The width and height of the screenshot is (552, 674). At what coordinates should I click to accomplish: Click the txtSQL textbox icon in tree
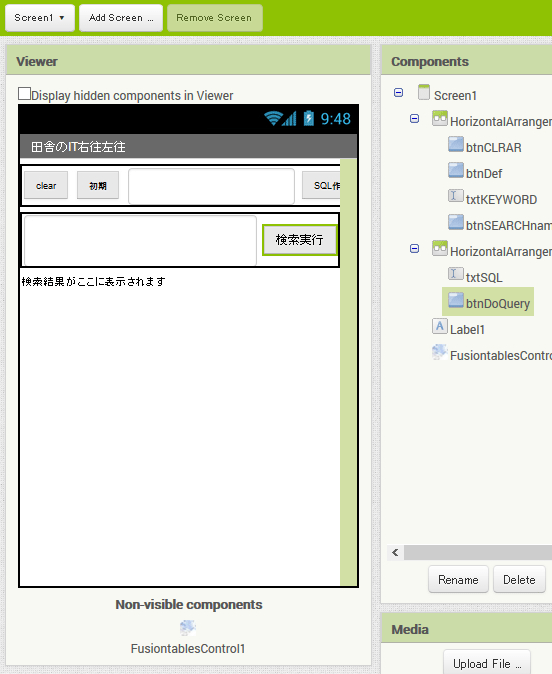pos(456,274)
